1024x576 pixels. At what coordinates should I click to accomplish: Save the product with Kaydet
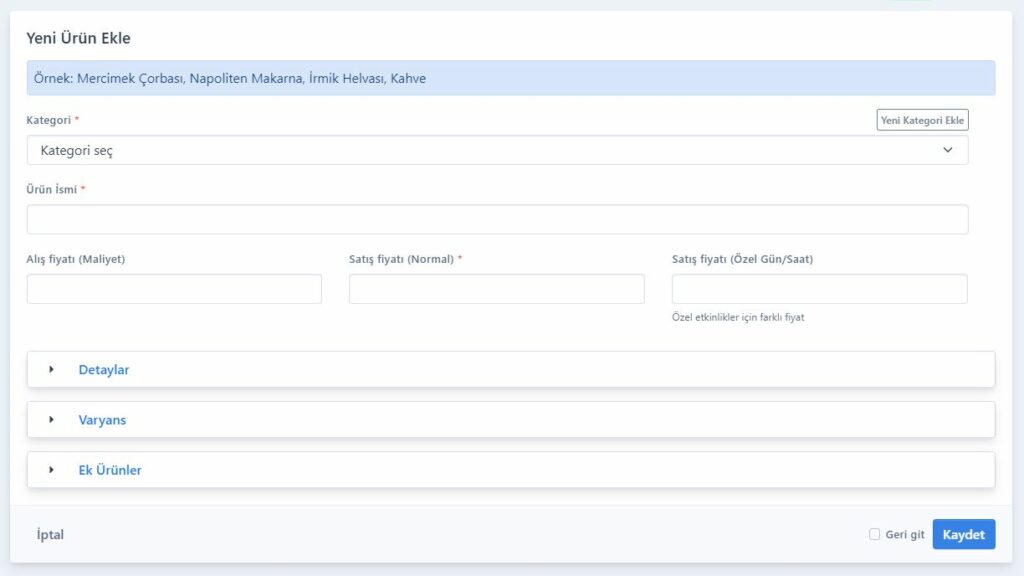coord(963,535)
